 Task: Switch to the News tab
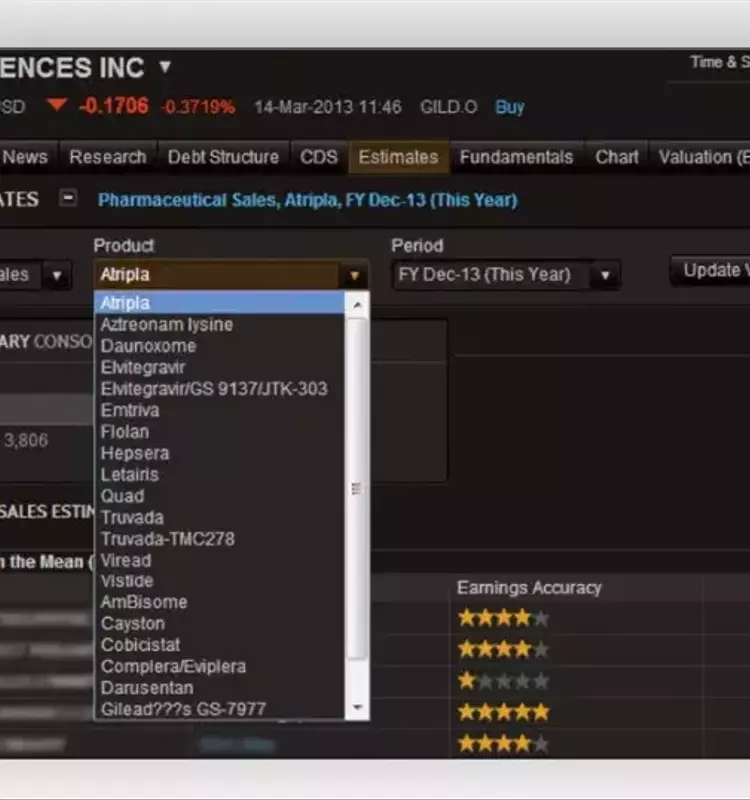26,157
